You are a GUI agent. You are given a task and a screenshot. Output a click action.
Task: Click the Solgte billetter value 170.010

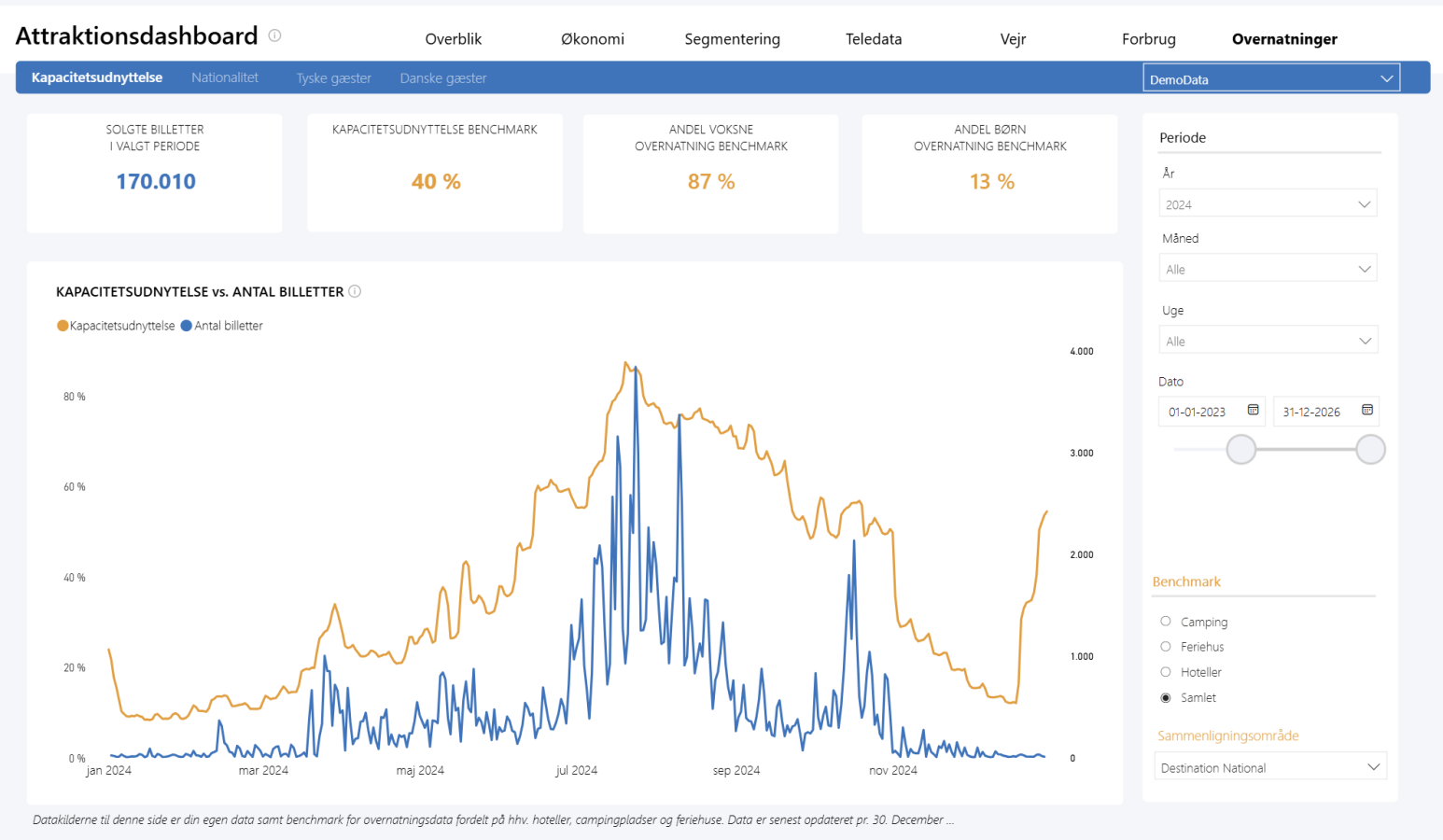[x=156, y=181]
